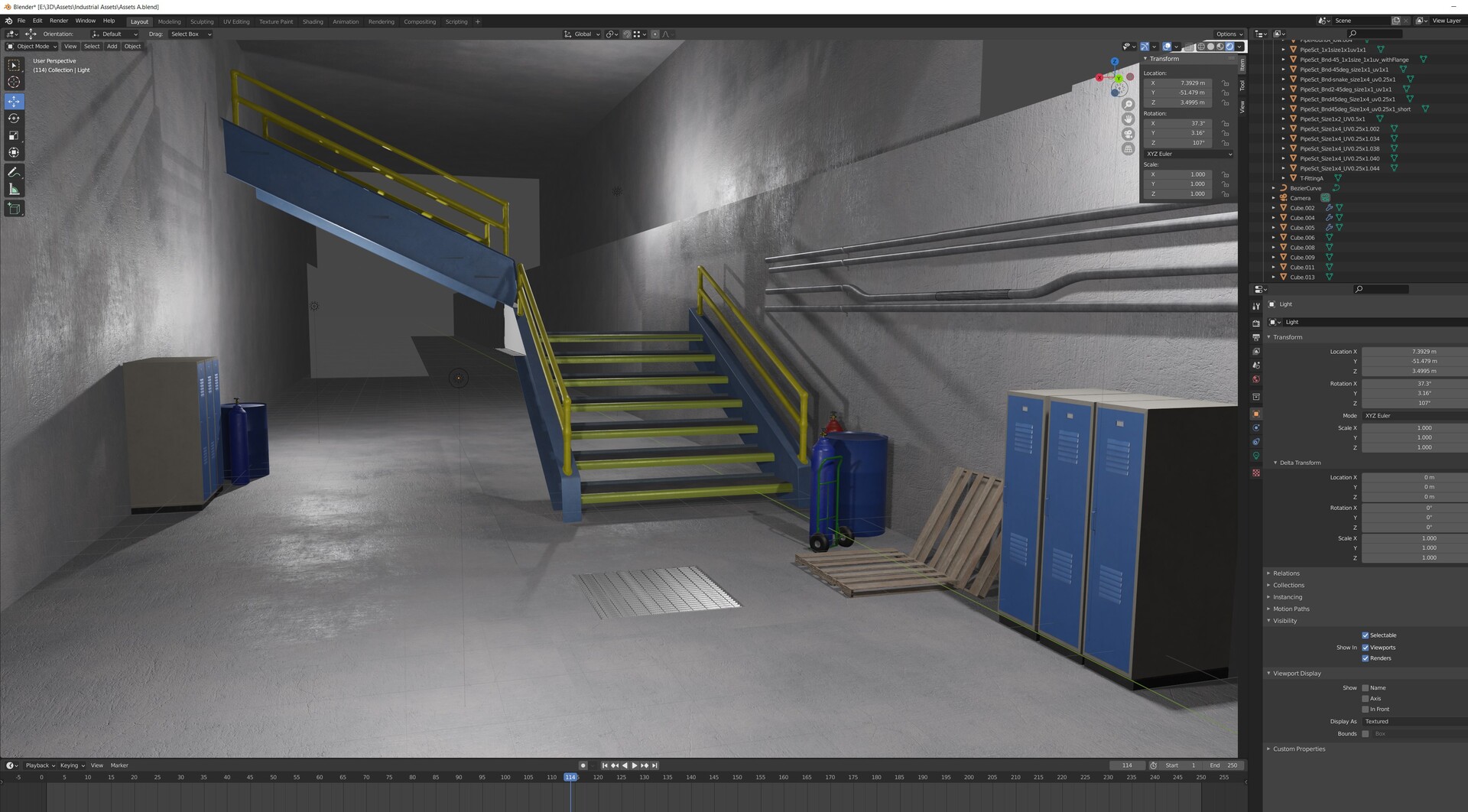This screenshot has height=812, width=1468.
Task: Toggle camera view with the camera icon
Action: [1128, 134]
